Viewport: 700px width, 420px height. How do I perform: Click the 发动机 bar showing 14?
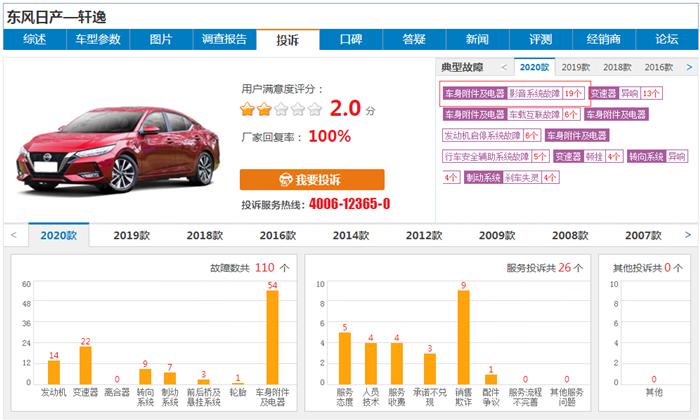(x=54, y=372)
